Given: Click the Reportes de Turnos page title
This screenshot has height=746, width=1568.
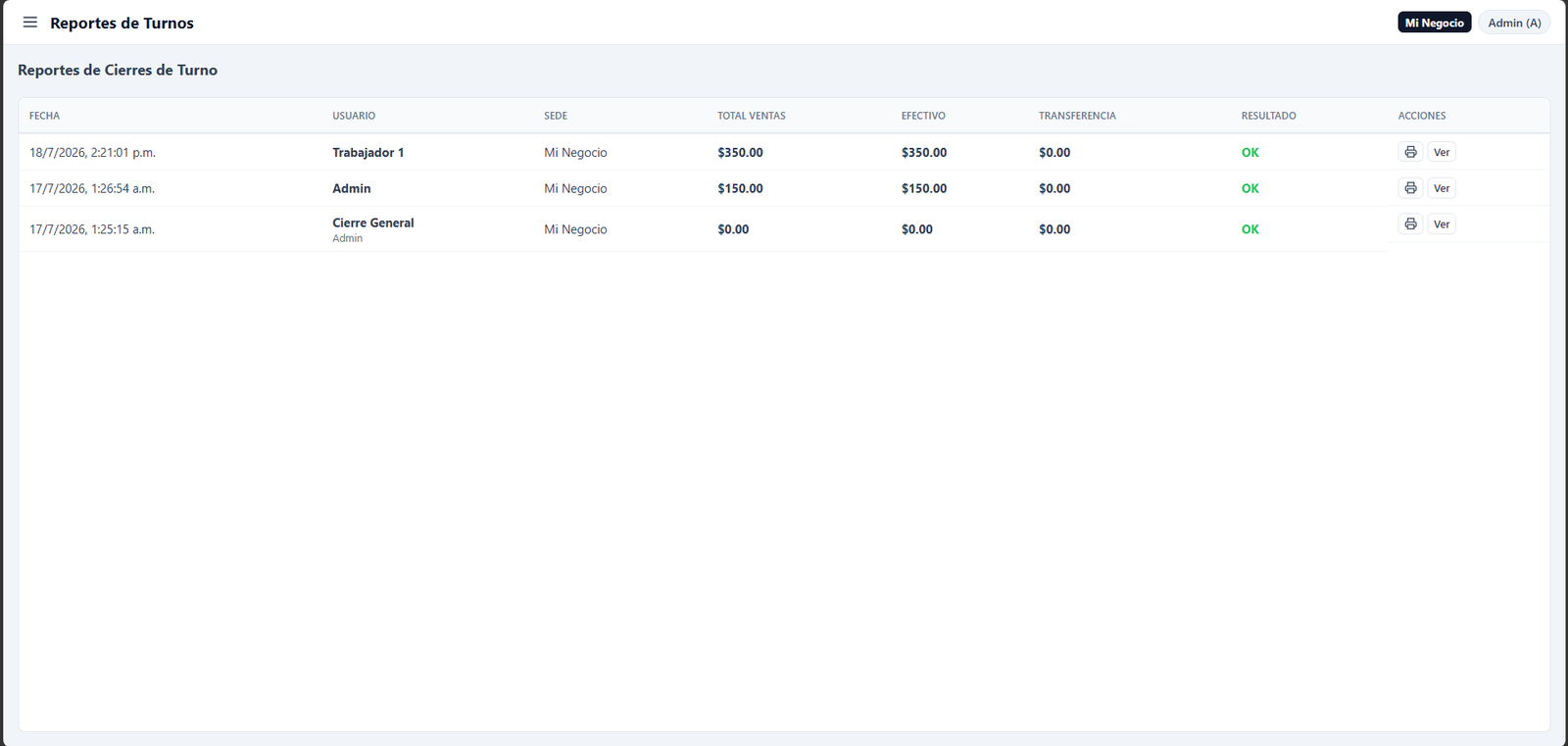Looking at the screenshot, I should click(122, 23).
